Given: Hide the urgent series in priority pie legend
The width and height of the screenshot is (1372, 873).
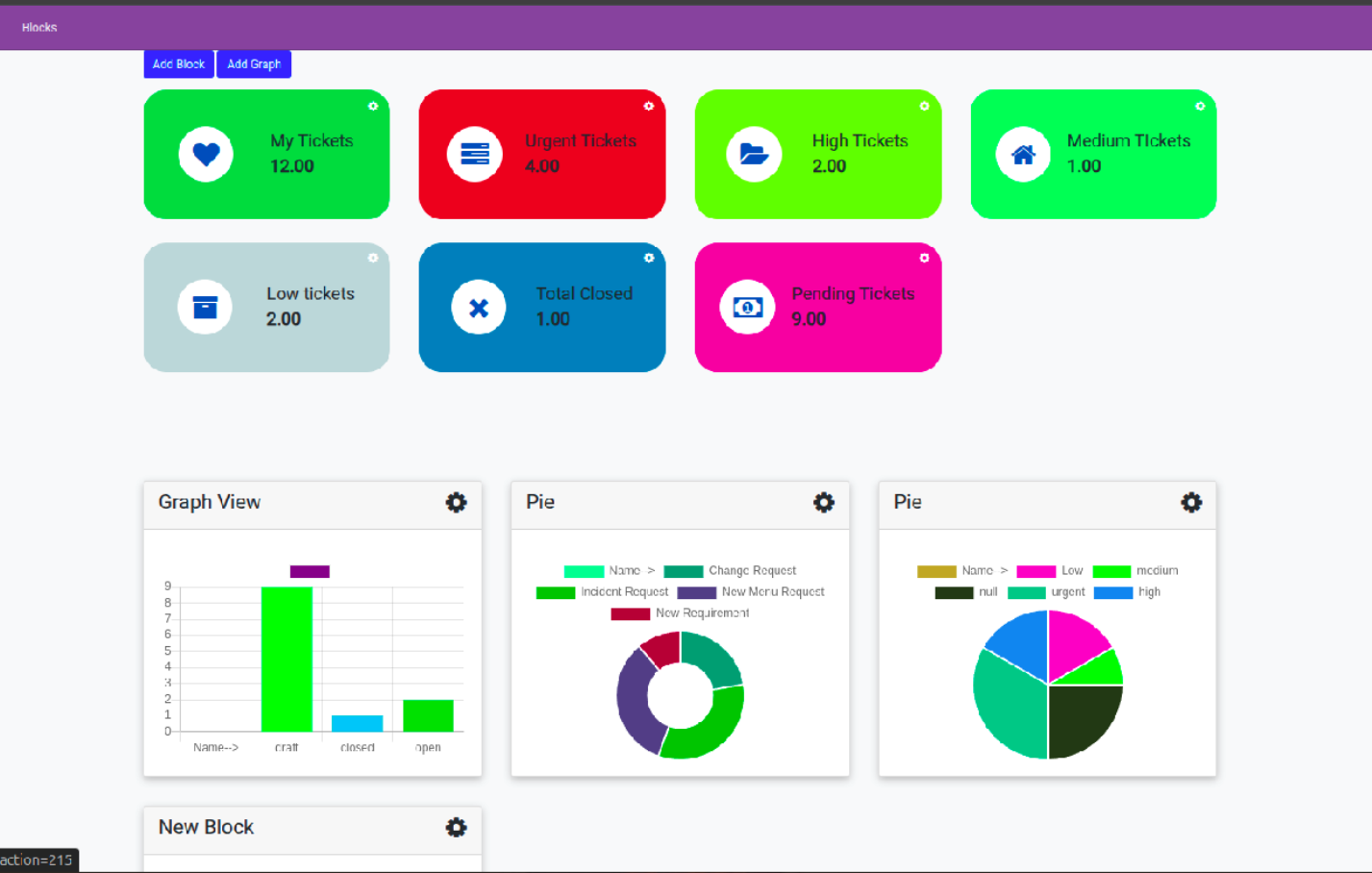Looking at the screenshot, I should [x=1046, y=592].
